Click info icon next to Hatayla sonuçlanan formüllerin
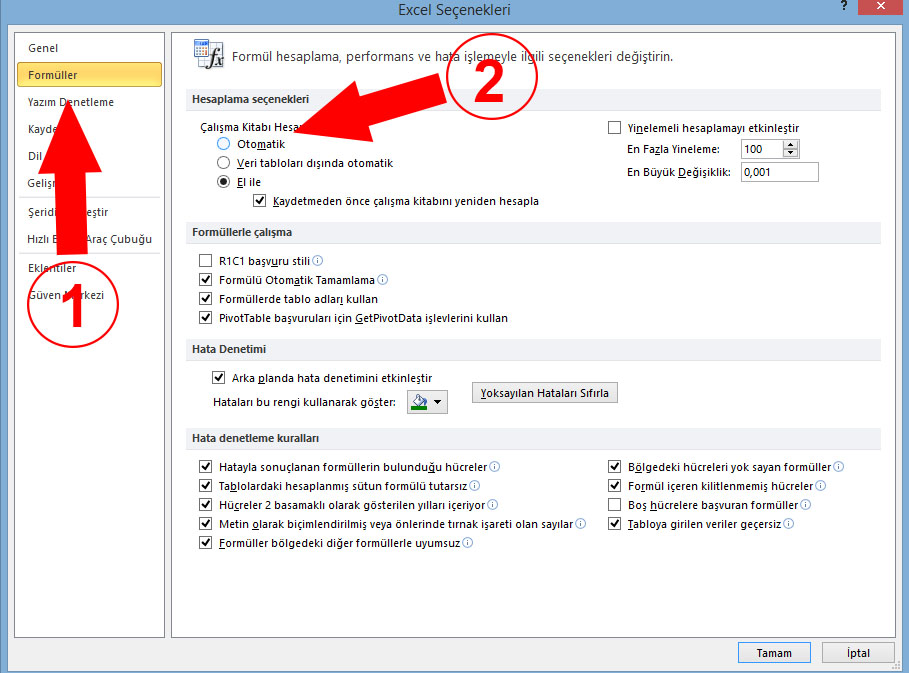Viewport: 909px width, 673px height. coord(495,467)
